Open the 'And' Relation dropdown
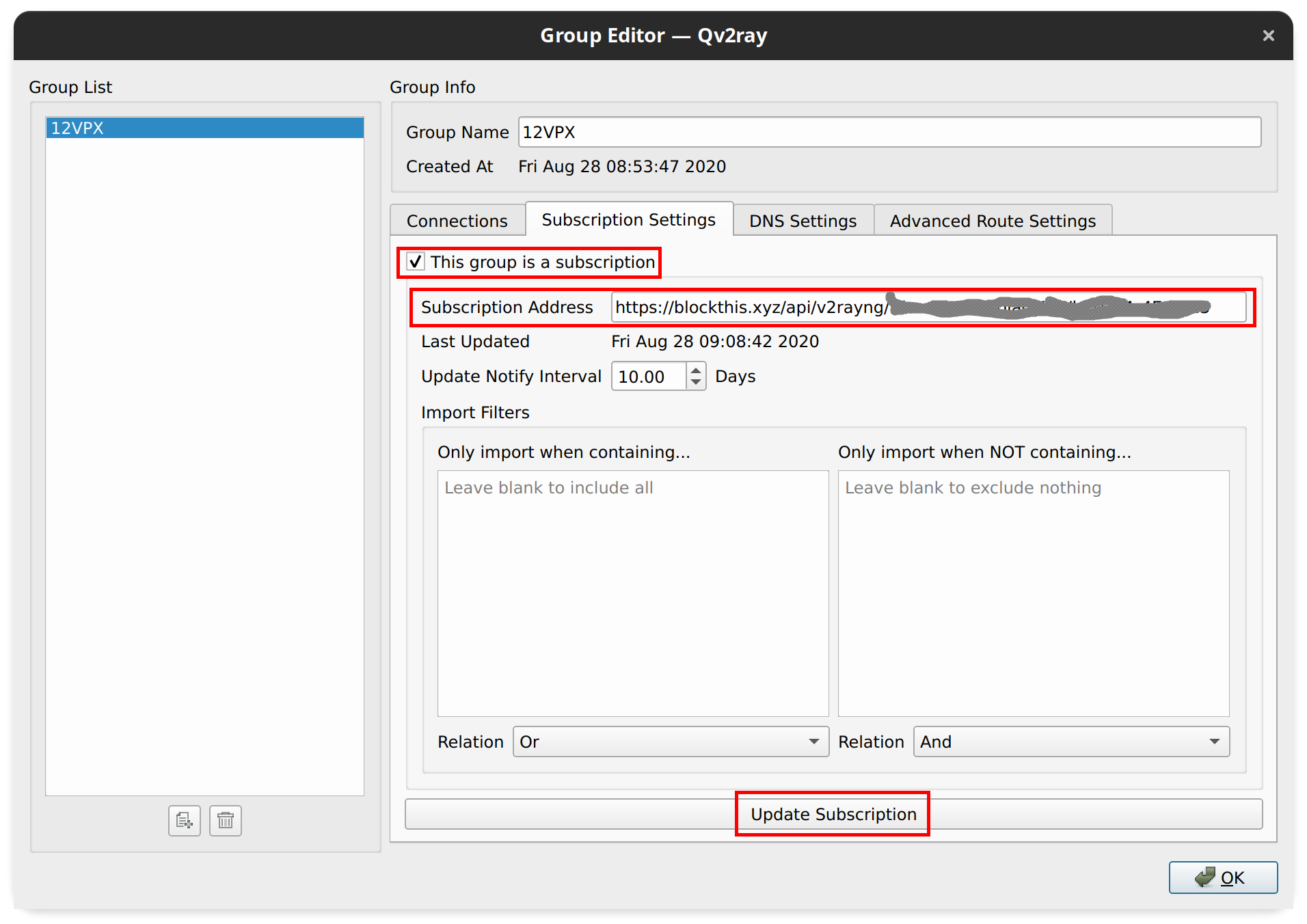The width and height of the screenshot is (1307, 924). coord(1070,742)
